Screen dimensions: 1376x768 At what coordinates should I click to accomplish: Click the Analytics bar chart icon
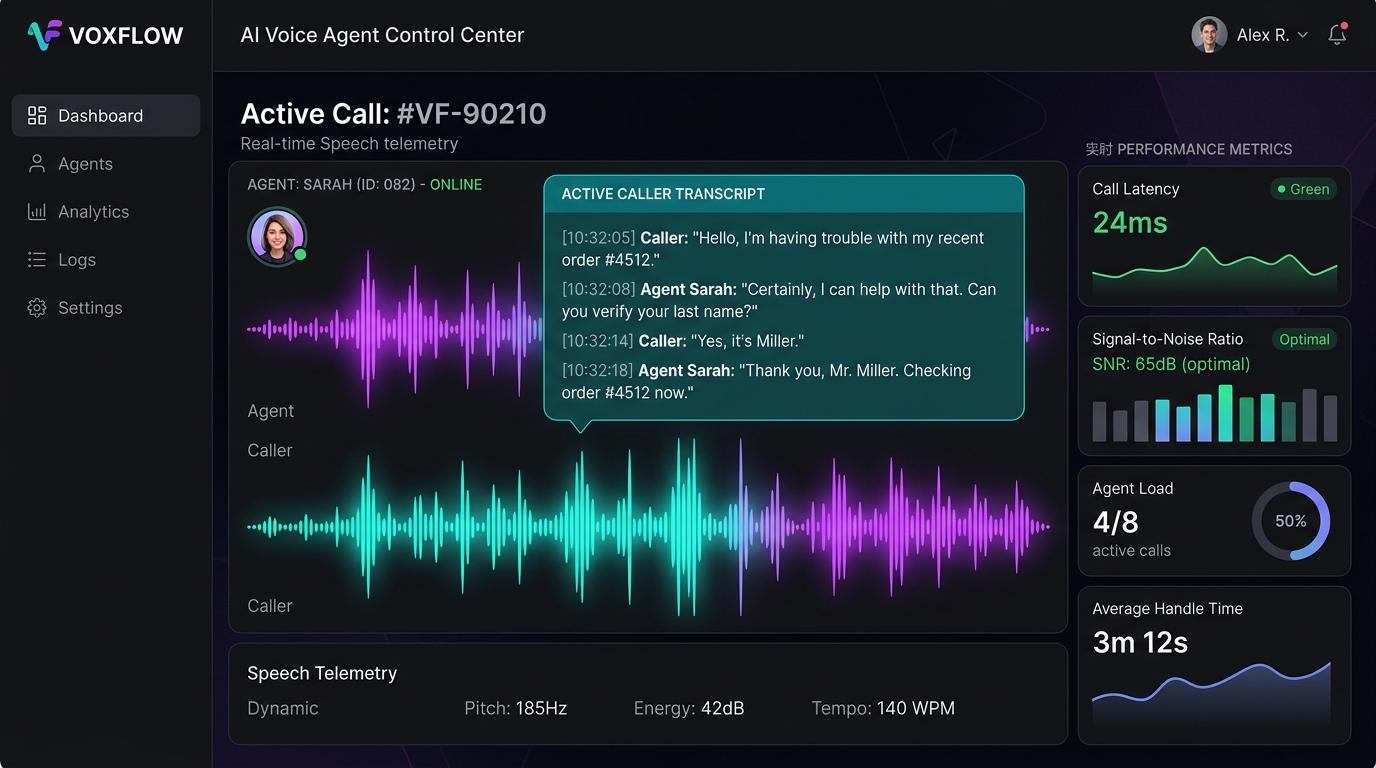pos(37,211)
